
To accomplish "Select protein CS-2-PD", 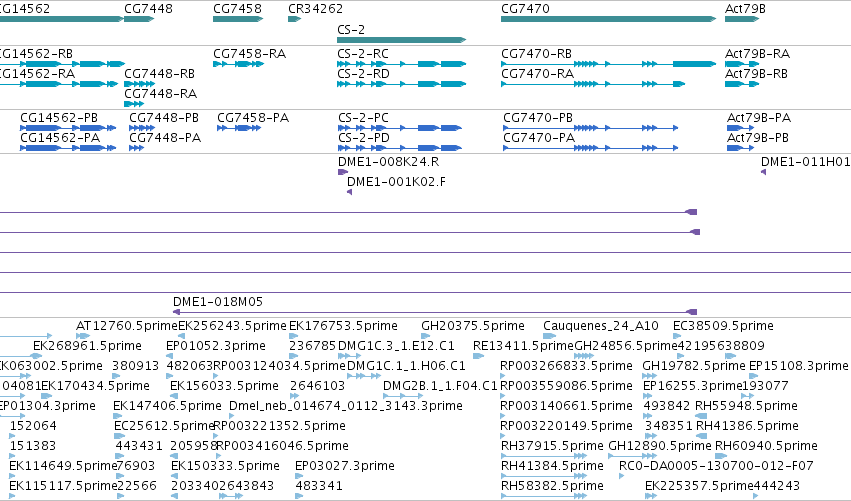I will (399, 148).
